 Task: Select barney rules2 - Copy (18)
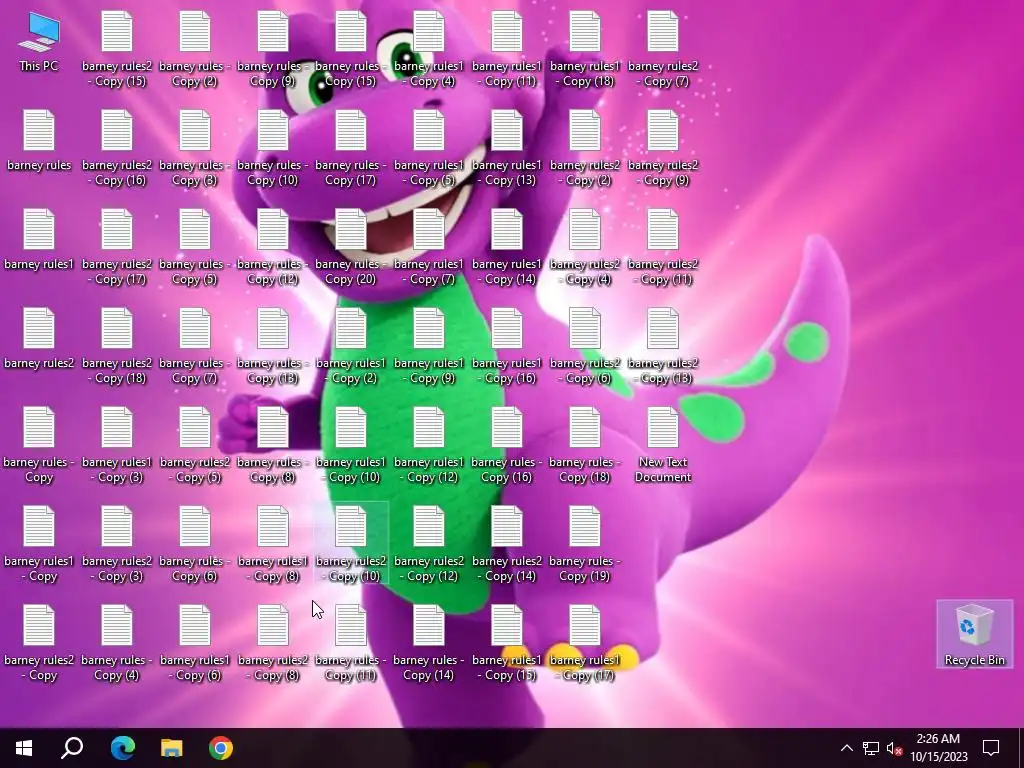117,347
